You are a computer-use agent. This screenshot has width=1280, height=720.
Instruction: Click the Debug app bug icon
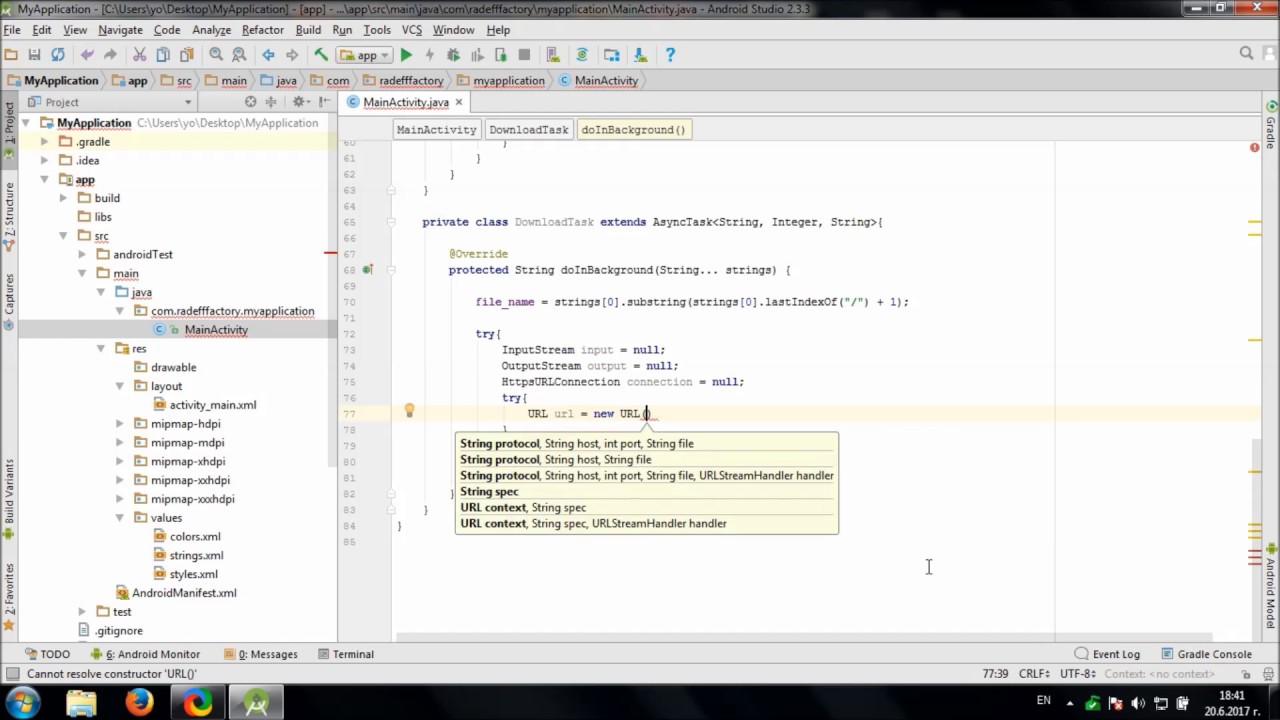coord(453,55)
